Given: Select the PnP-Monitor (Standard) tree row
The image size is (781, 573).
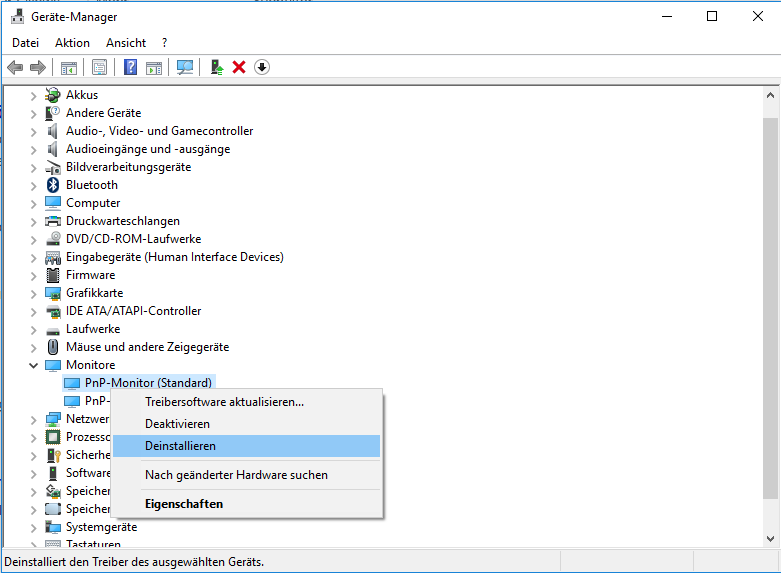Looking at the screenshot, I should point(139,383).
